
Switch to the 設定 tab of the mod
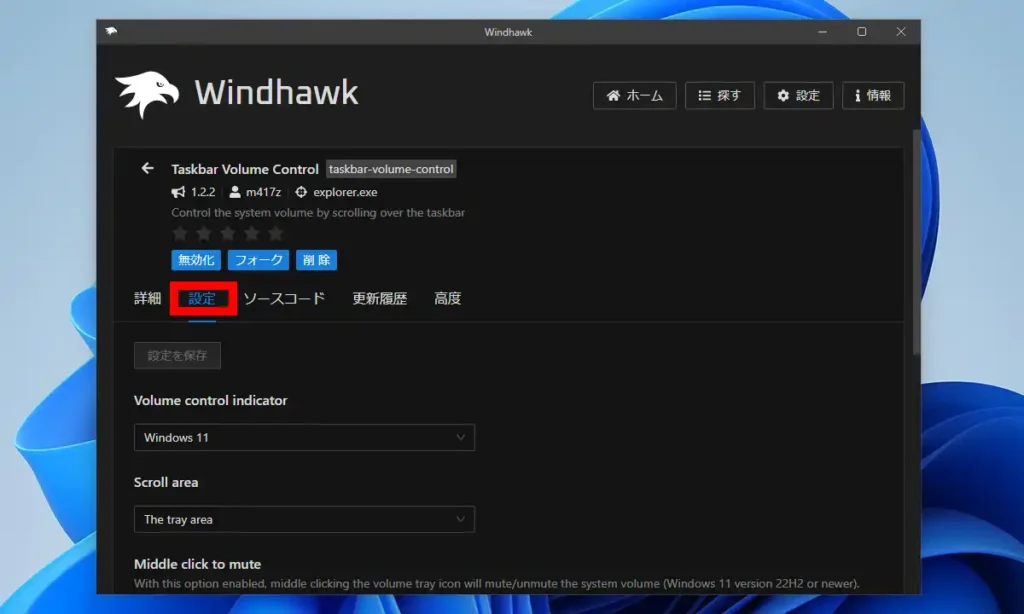click(202, 299)
